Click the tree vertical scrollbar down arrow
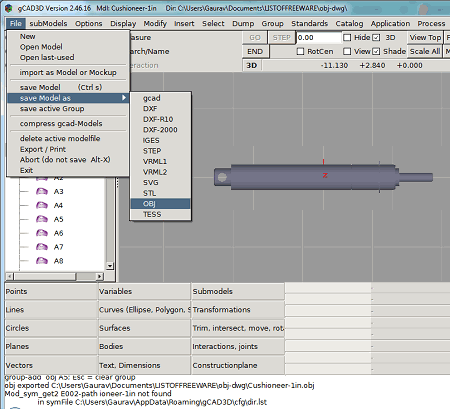 tap(110, 266)
